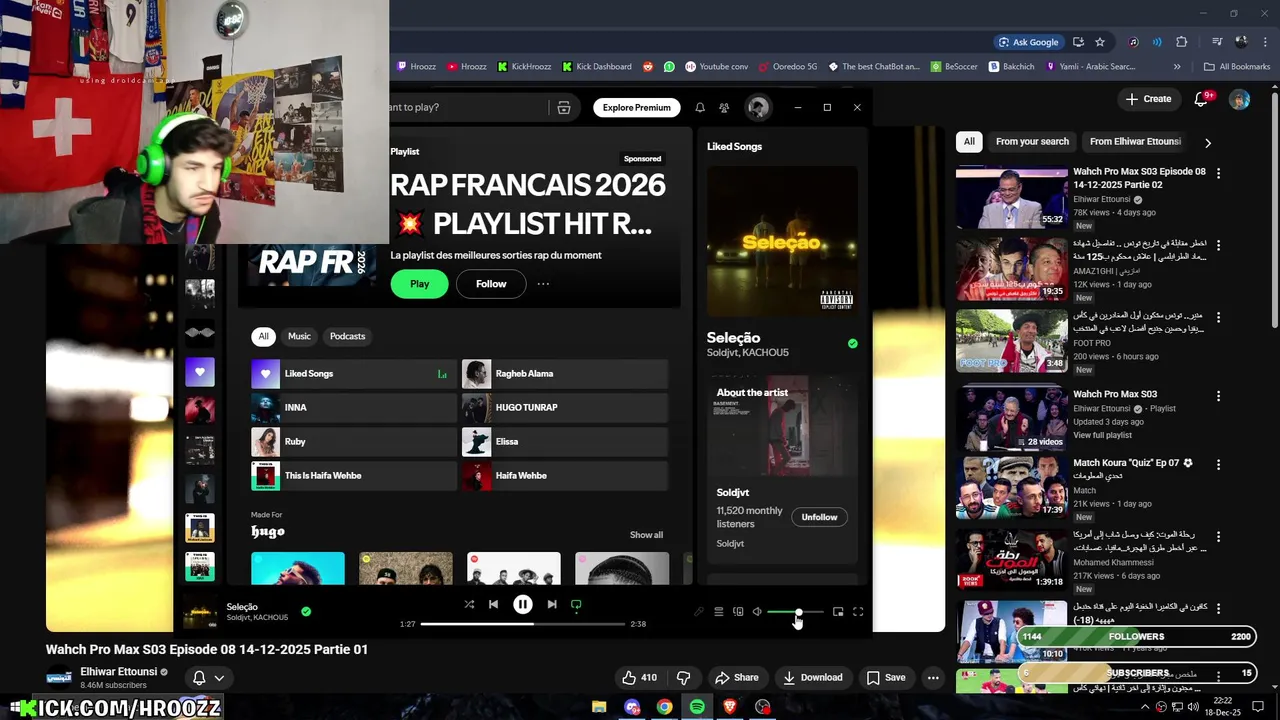Pause the Seleção song in Spotify
The width and height of the screenshot is (1280, 720).
point(522,604)
